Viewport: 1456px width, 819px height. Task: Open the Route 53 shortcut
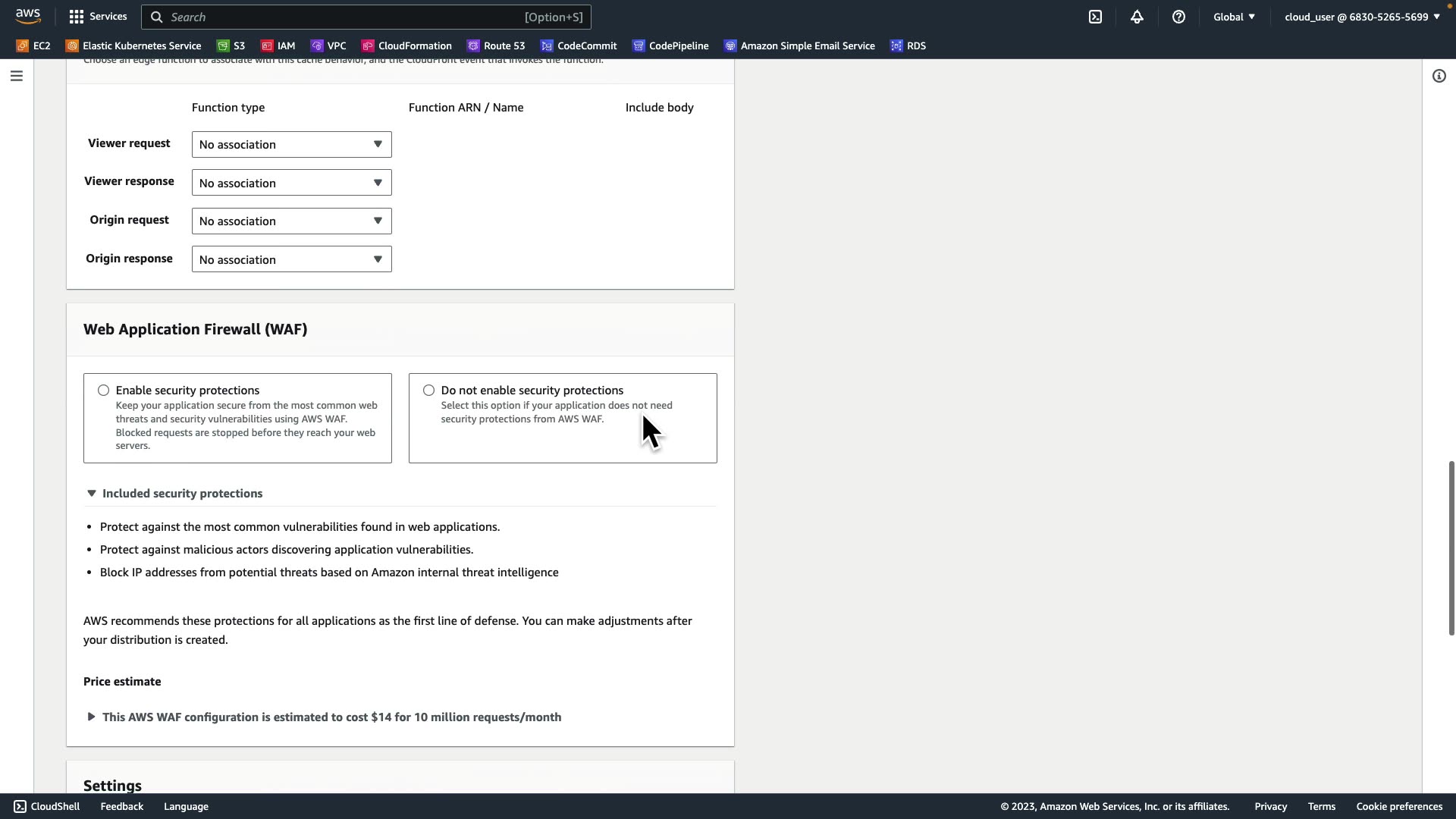pyautogui.click(x=496, y=46)
